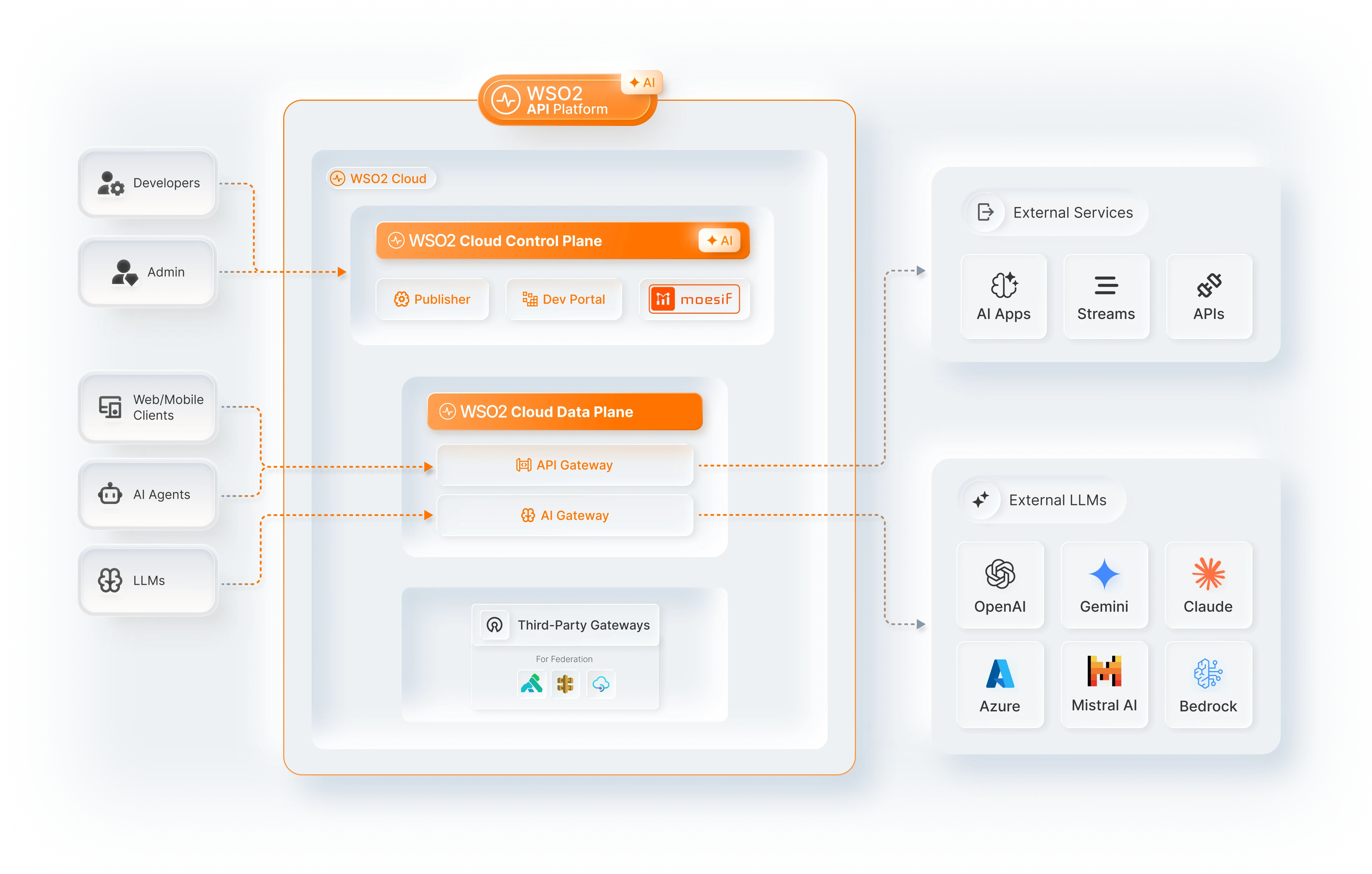Click the Streams label
Image resolution: width=1372 pixels, height=874 pixels.
(1106, 314)
